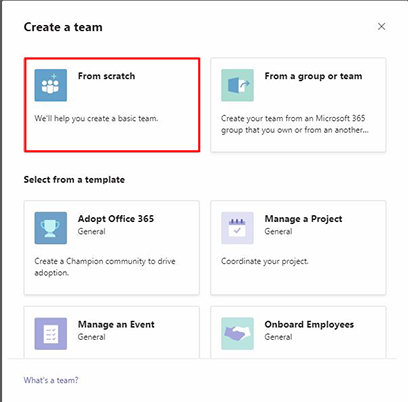The image size is (408, 402).
Task: Choose the From a group or team title
Action: tap(313, 76)
